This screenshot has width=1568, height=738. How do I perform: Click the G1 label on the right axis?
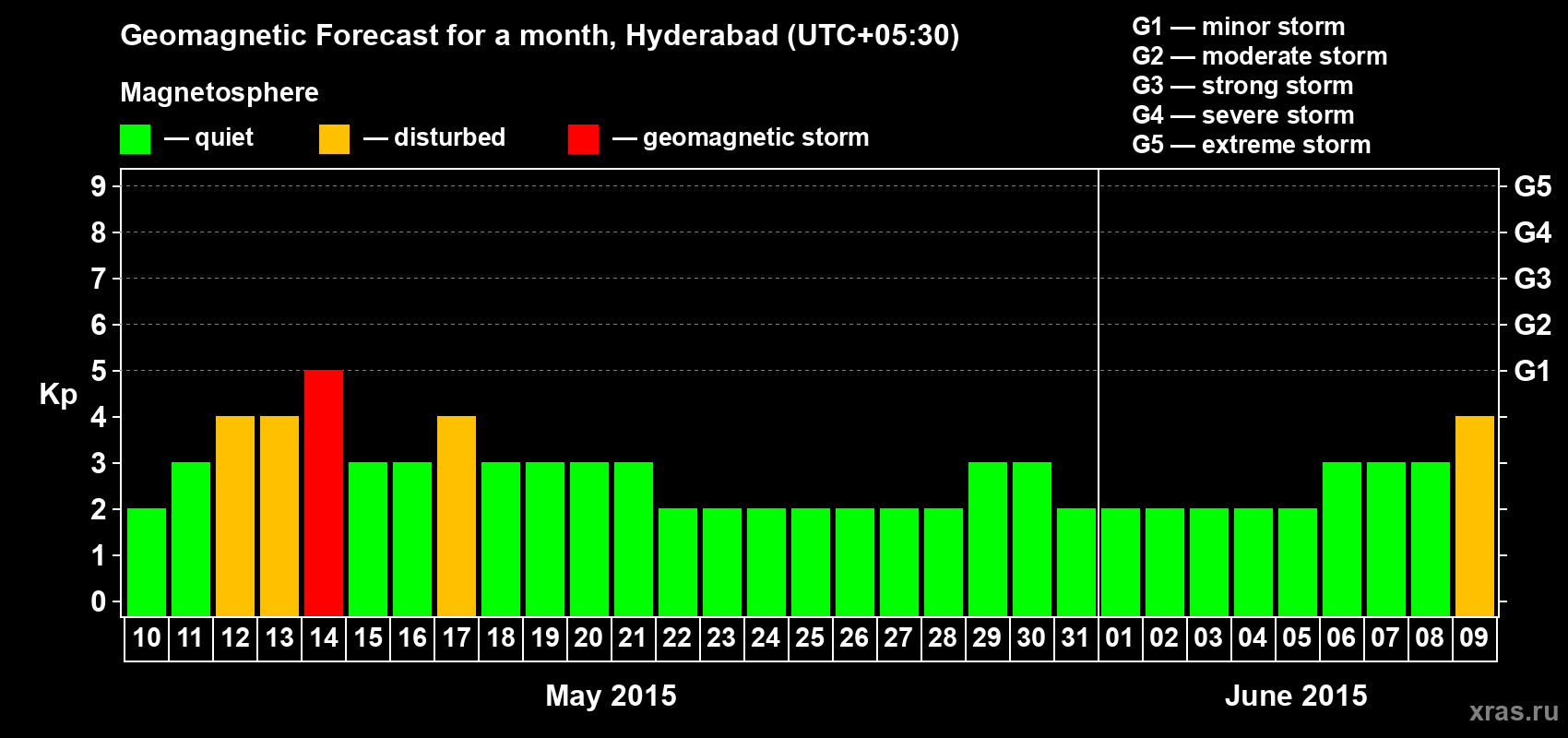1533,371
